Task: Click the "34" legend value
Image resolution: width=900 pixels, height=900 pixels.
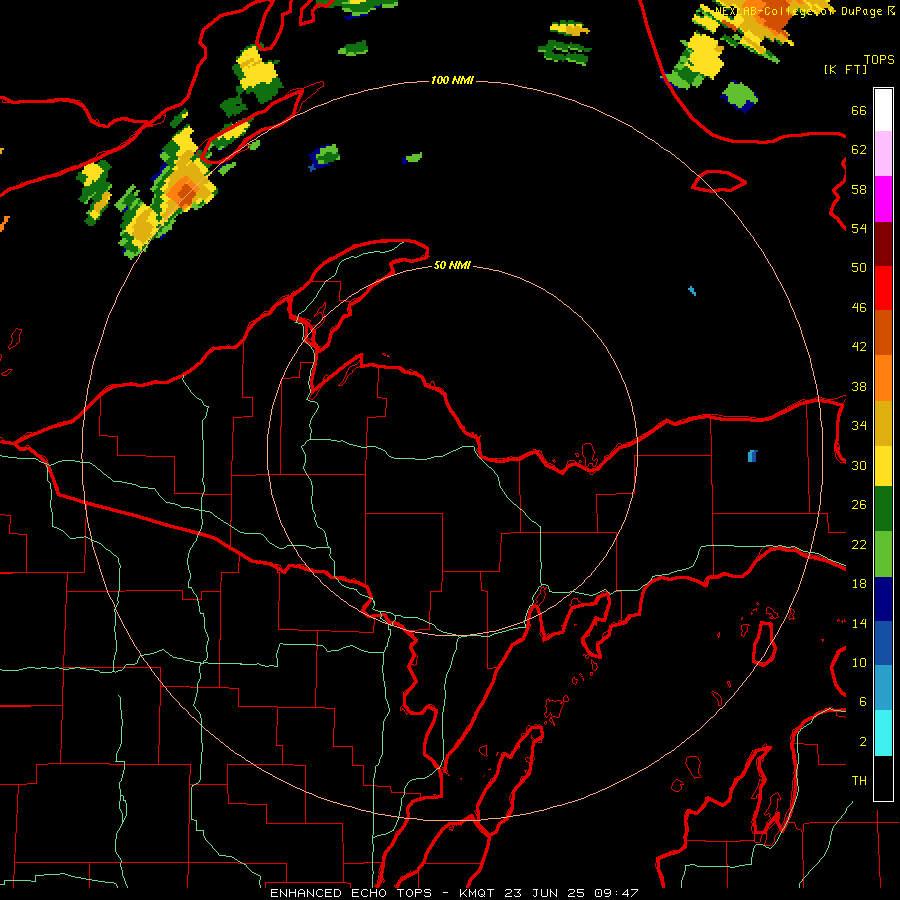Action: point(859,426)
